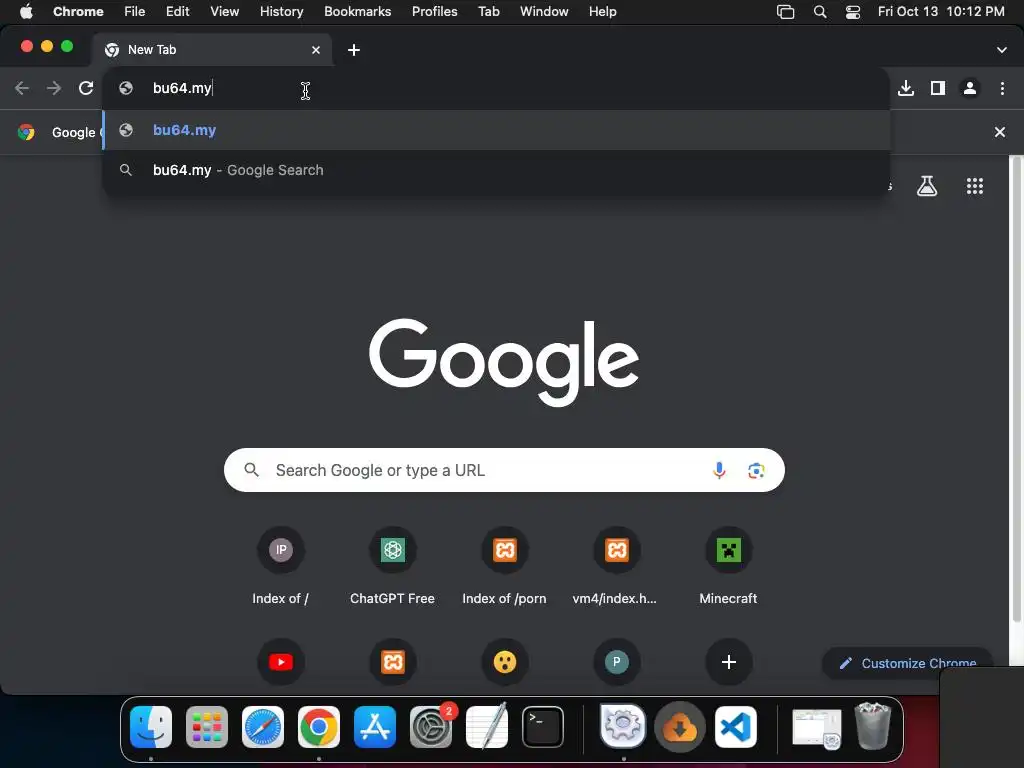Open the surprised emoji shortcut tile
Screen dimensions: 1024x768
pyautogui.click(x=504, y=662)
